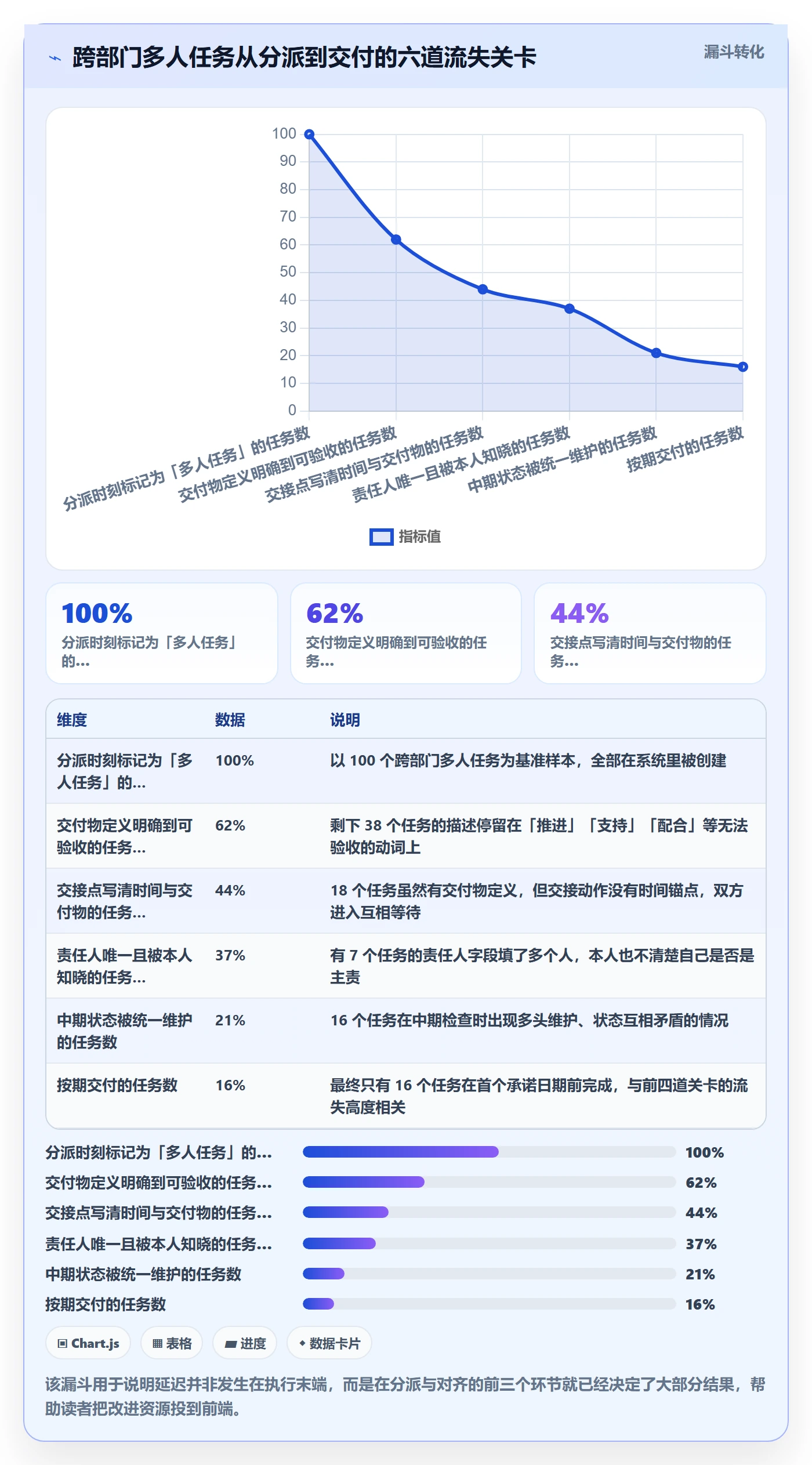This screenshot has height=1465, width=812.
Task: Click the 62% progress bar
Action: coord(489,1182)
